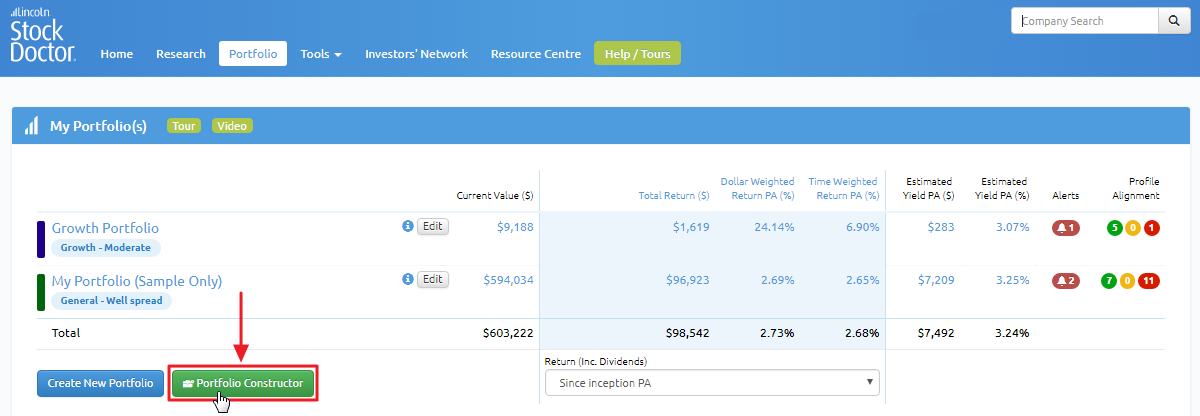Click the Alerts column header

(1066, 195)
